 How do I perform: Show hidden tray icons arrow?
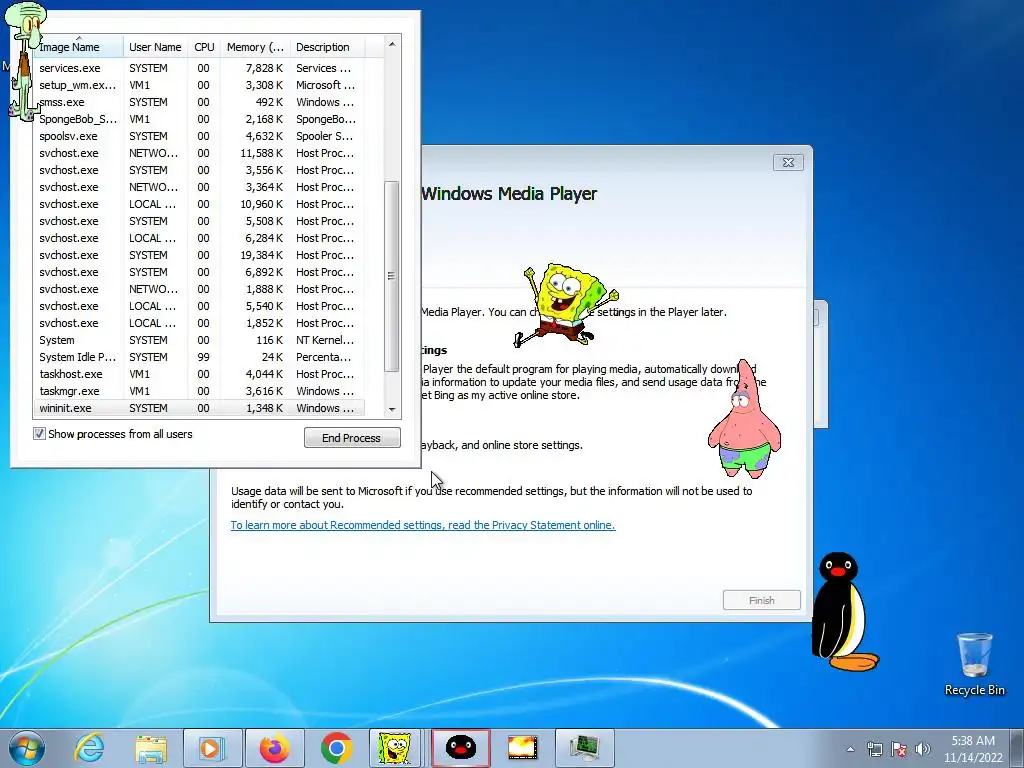[850, 749]
